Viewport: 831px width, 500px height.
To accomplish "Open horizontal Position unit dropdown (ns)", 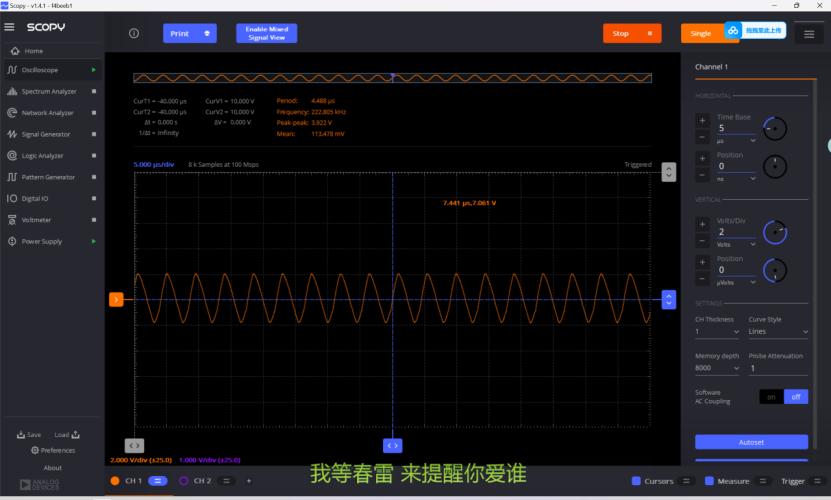I will tap(736, 179).
